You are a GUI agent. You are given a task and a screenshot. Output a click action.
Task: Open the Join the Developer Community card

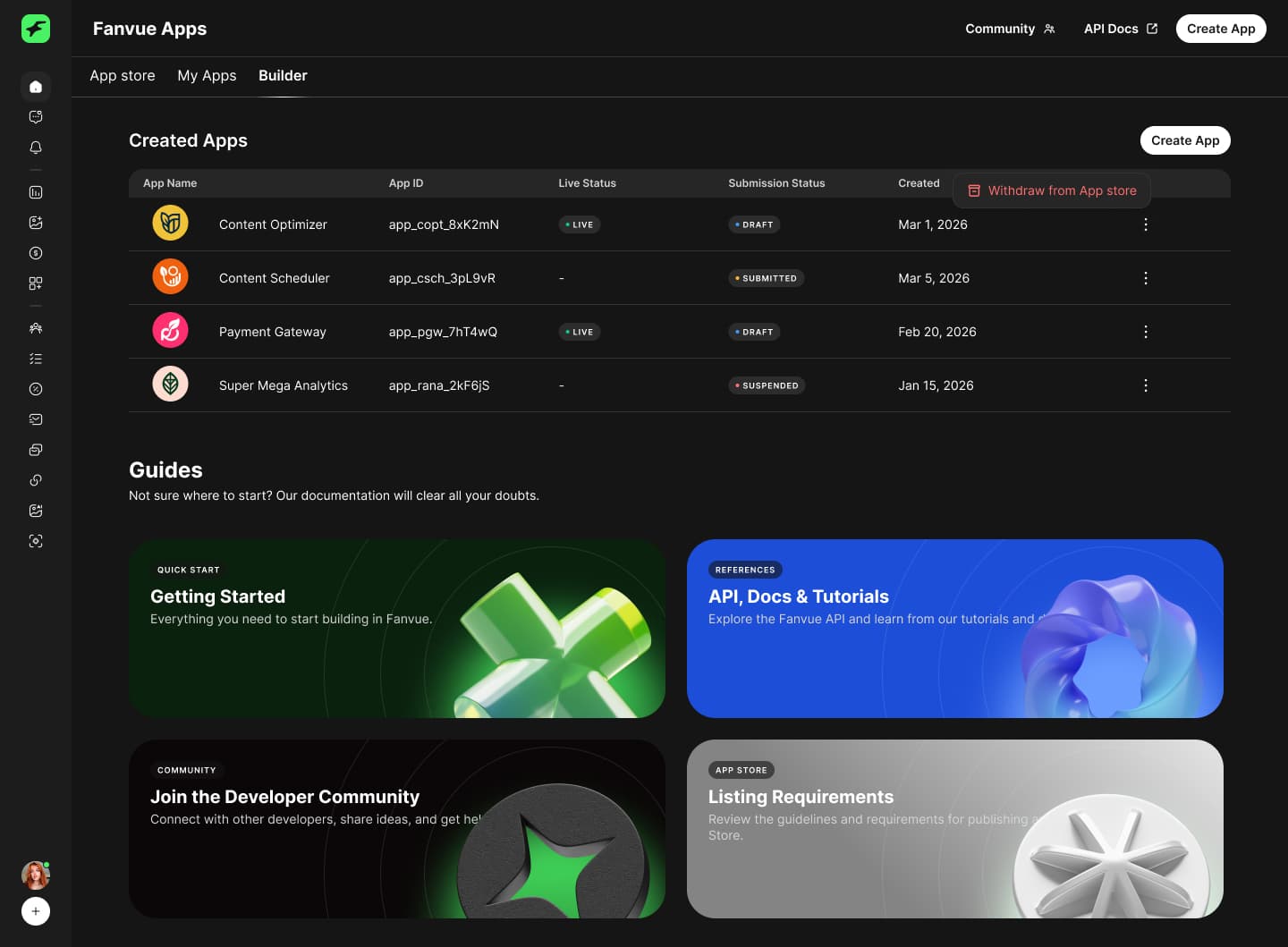tap(397, 829)
